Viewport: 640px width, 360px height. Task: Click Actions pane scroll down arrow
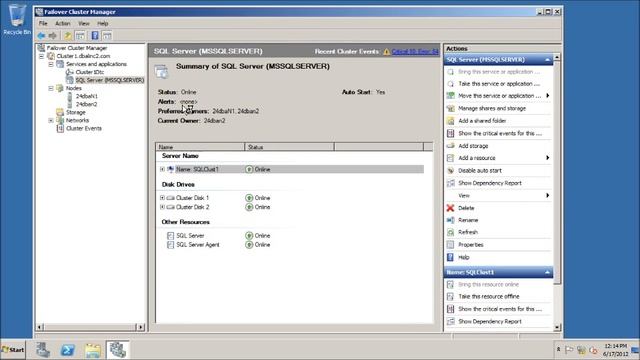pos(557,327)
